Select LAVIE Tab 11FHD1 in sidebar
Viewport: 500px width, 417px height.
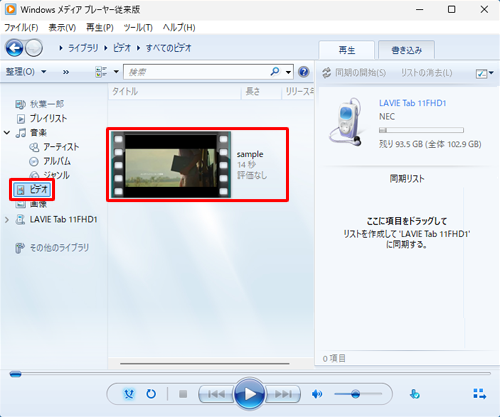click(x=57, y=219)
